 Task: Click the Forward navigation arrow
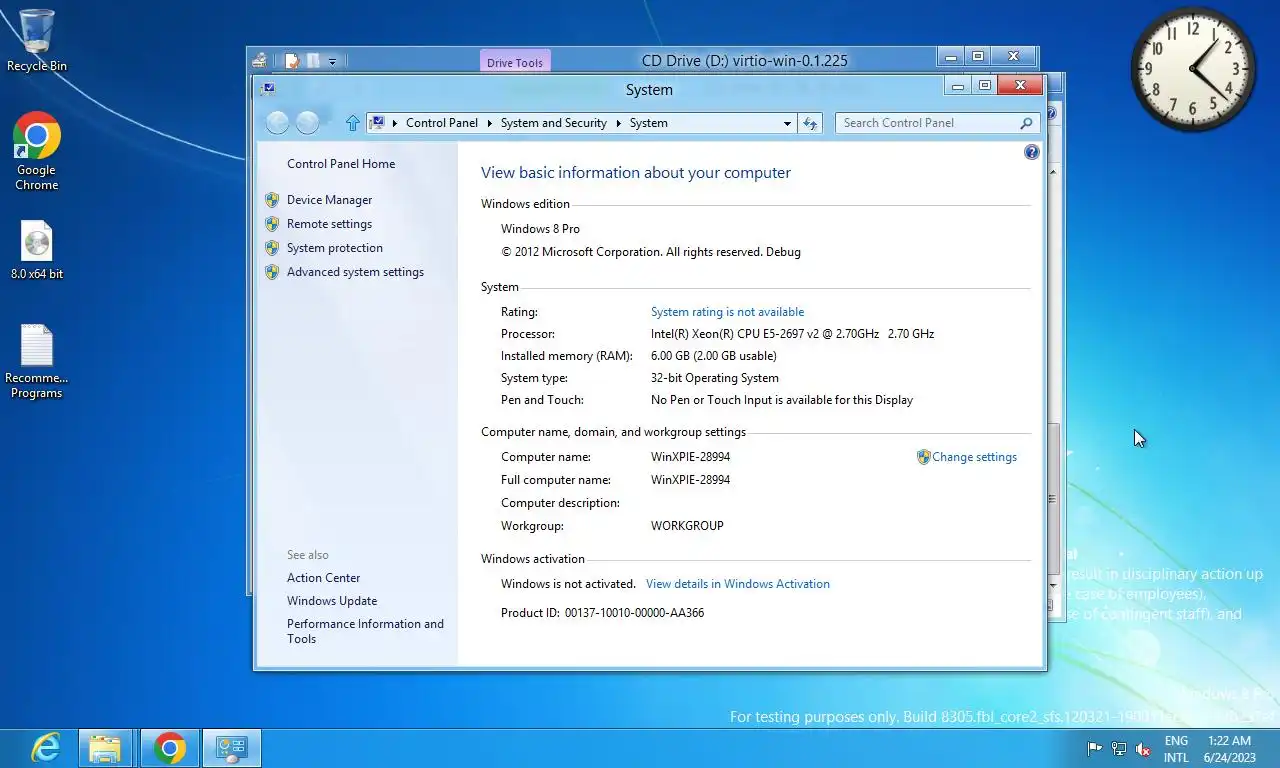click(308, 123)
